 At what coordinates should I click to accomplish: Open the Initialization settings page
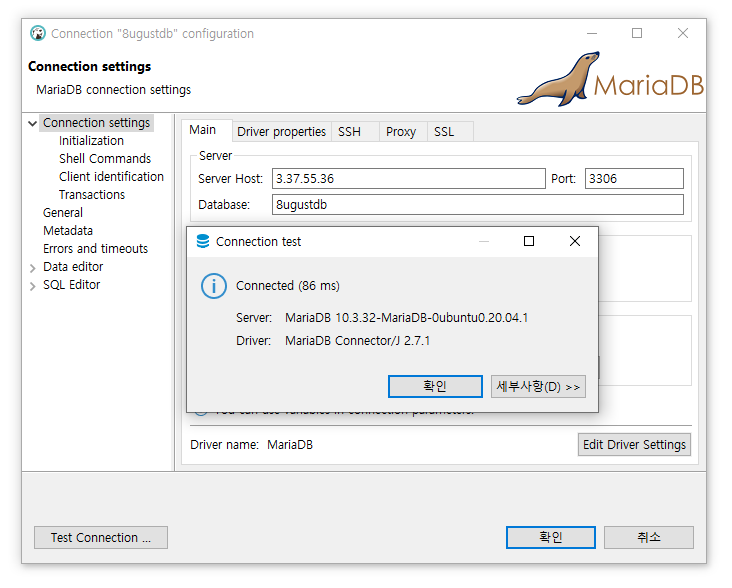91,140
